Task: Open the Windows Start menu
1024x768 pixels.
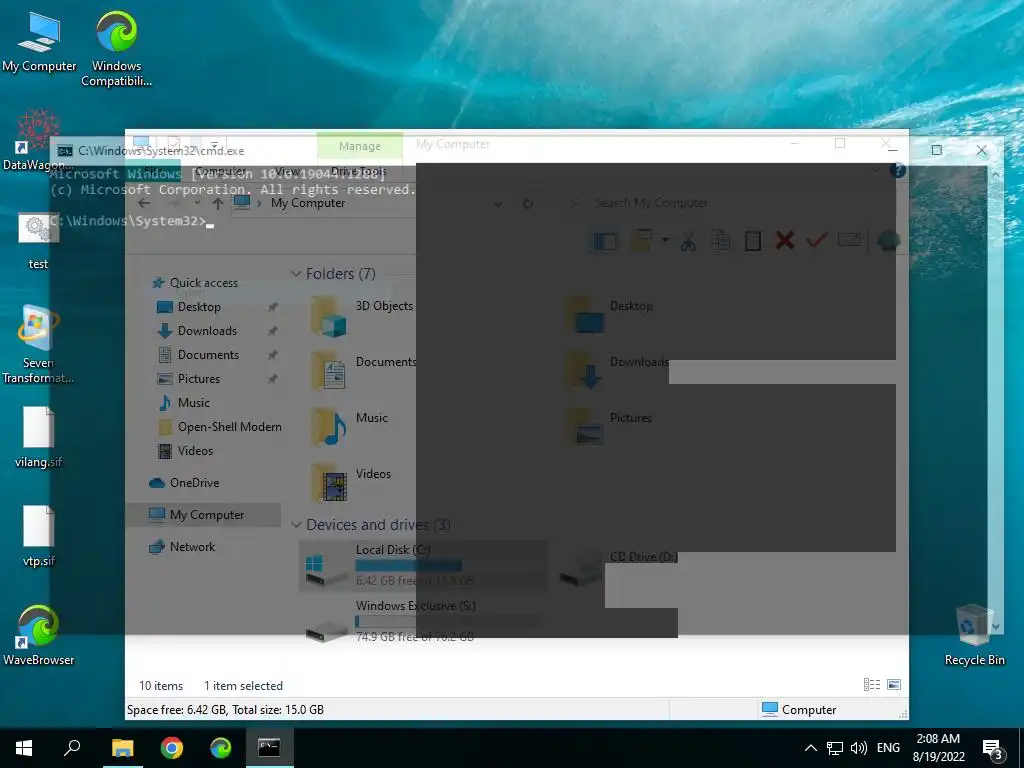Action: (24, 748)
